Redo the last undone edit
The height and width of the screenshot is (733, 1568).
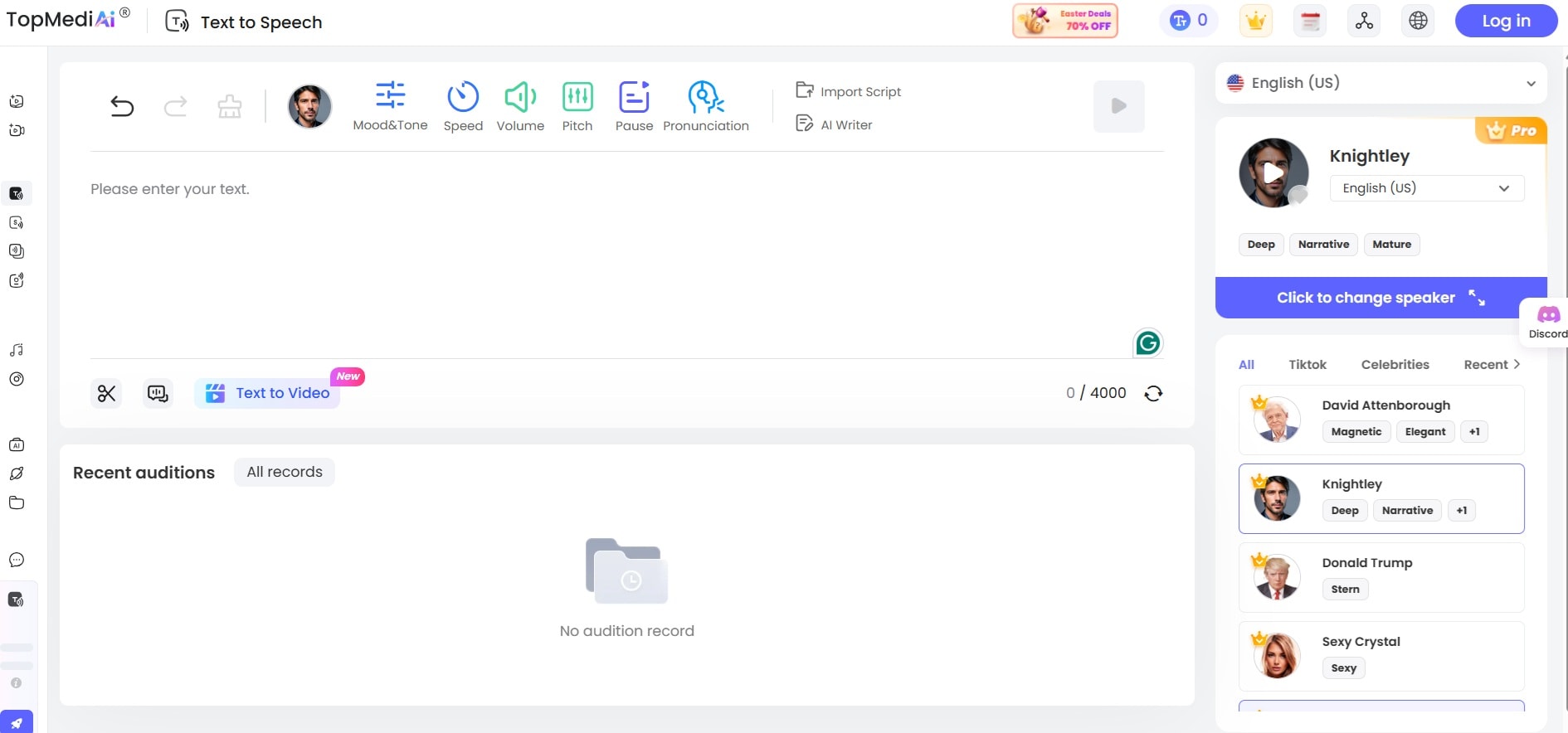click(x=176, y=106)
